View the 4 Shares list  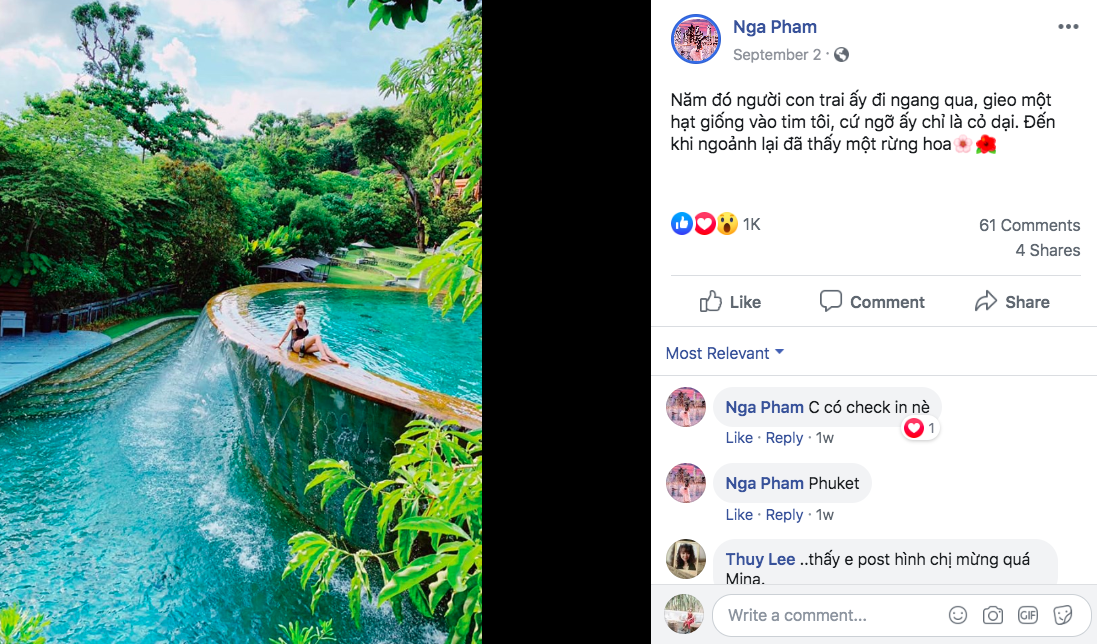click(1047, 250)
